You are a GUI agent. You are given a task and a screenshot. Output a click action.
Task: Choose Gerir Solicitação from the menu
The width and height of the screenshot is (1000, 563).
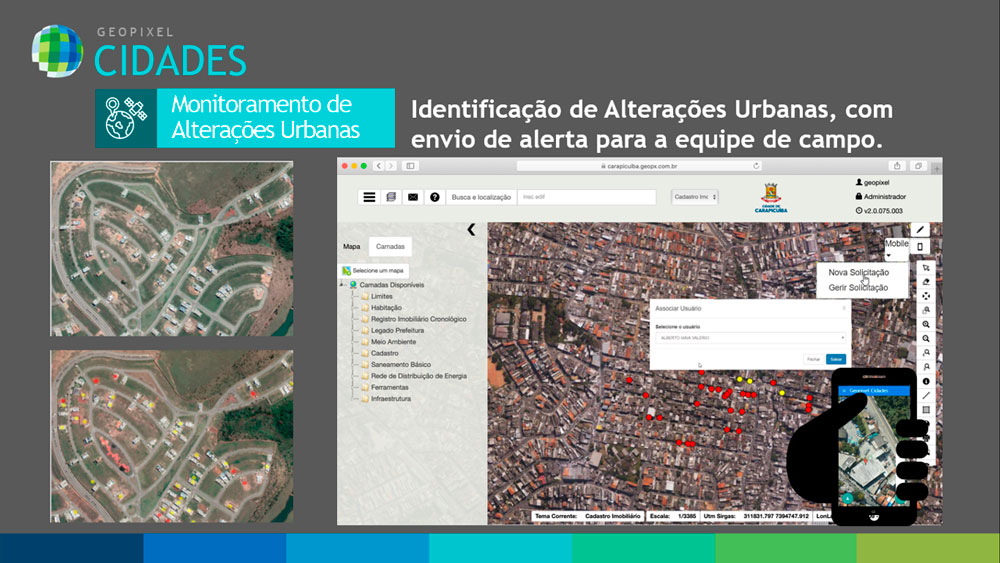(x=858, y=288)
